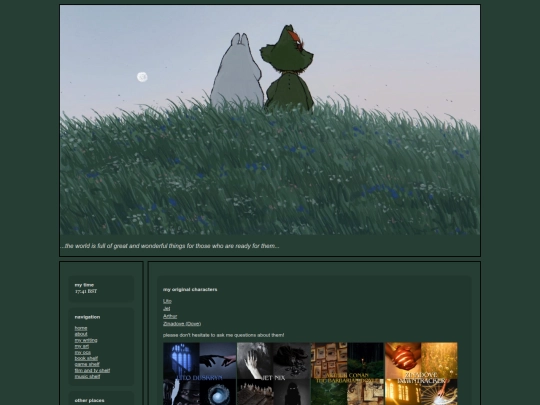Click the 'other places' sidebar heading
Viewport: 540px width, 405px height.
[x=90, y=401]
